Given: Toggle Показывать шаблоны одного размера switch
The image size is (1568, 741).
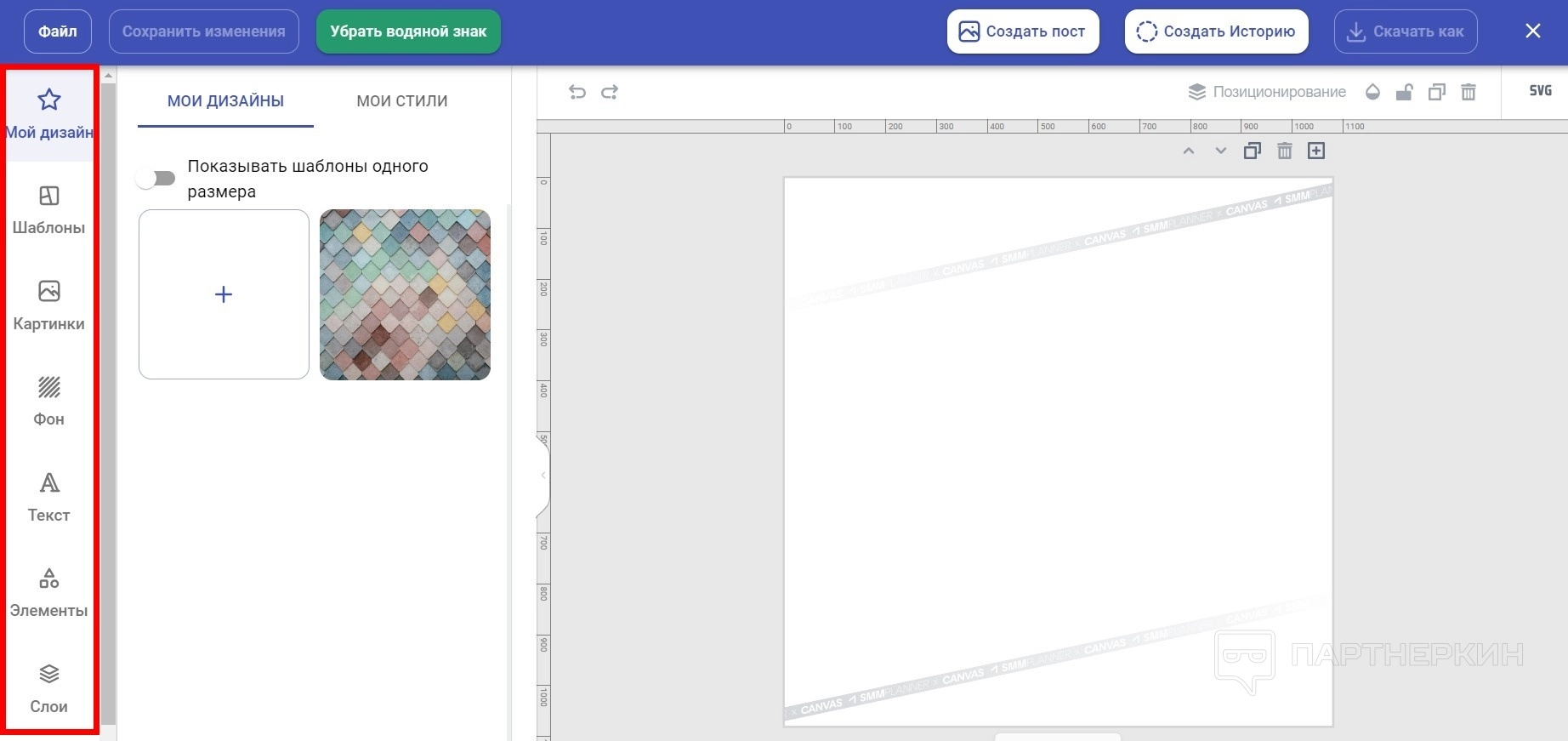Looking at the screenshot, I should (156, 178).
